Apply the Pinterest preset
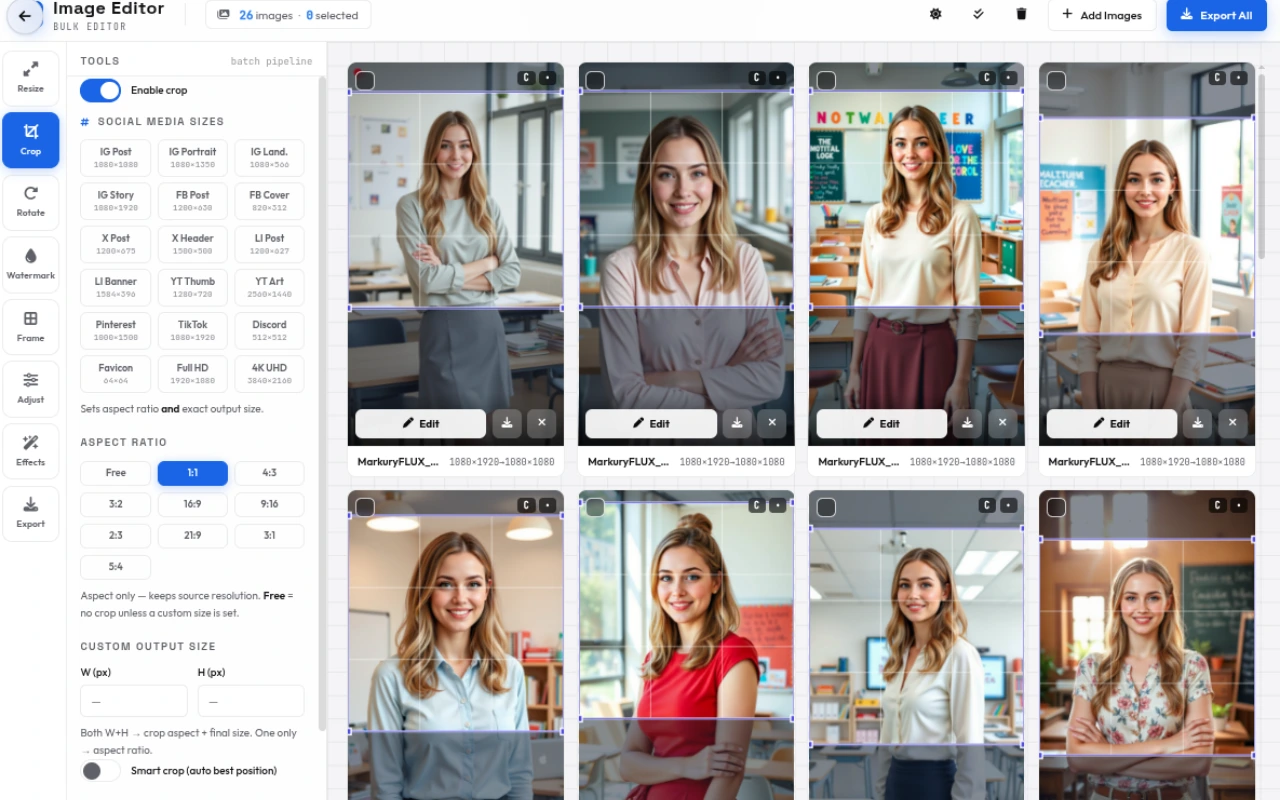The image size is (1280, 800). [116, 330]
